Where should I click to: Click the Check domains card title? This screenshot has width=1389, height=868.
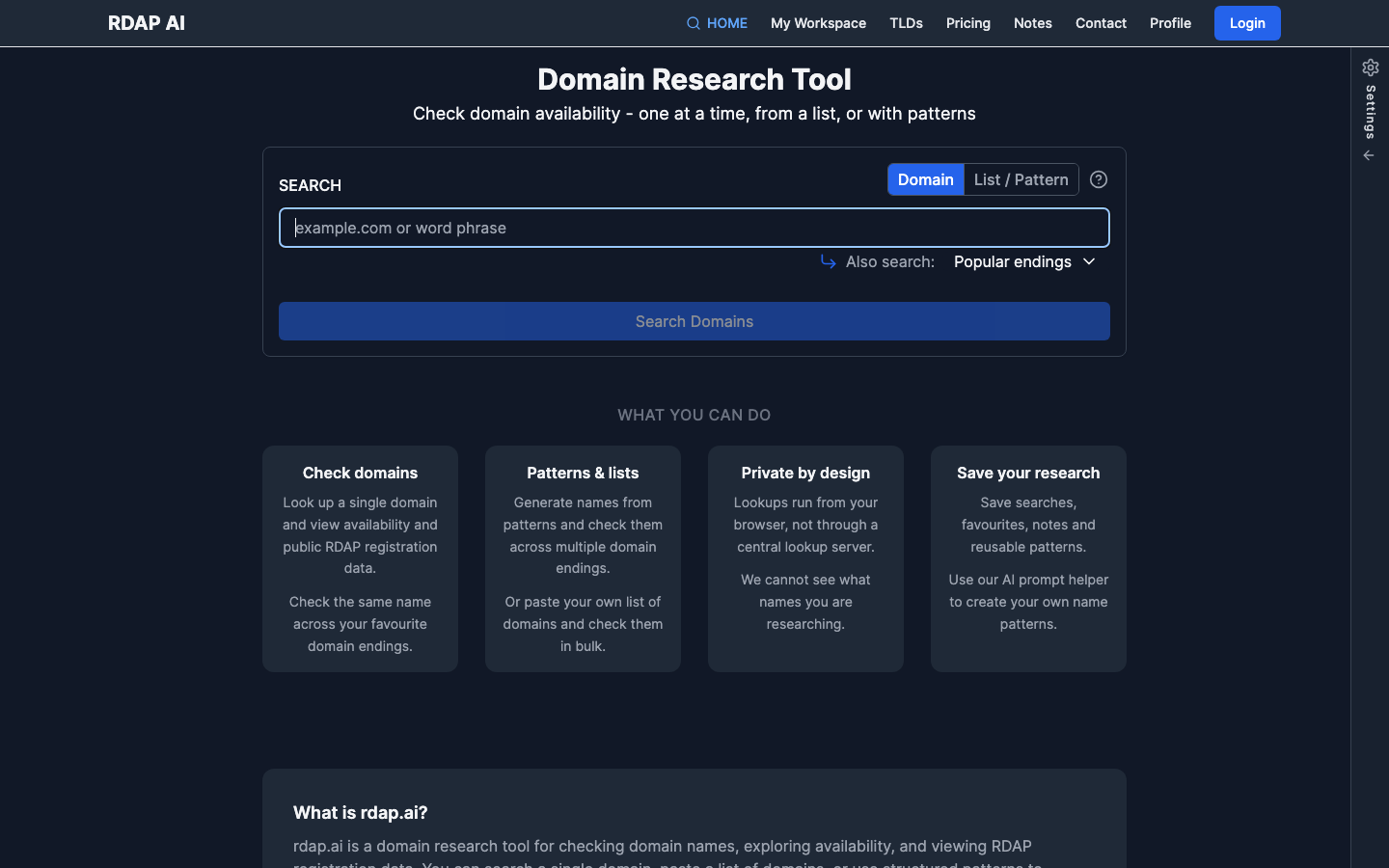tap(360, 473)
